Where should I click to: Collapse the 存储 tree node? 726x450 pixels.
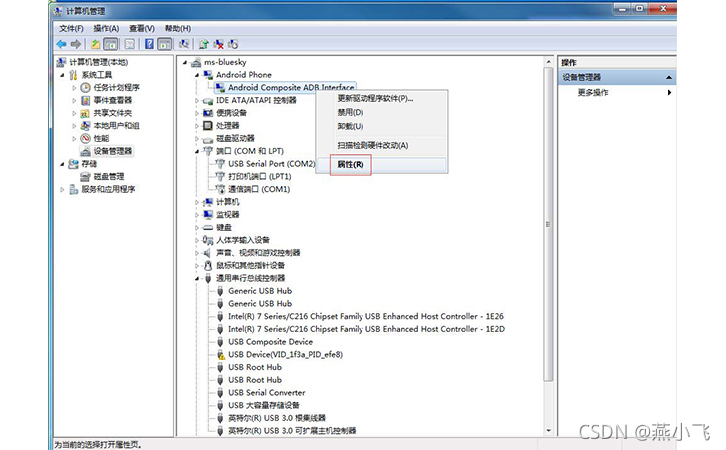(x=62, y=164)
